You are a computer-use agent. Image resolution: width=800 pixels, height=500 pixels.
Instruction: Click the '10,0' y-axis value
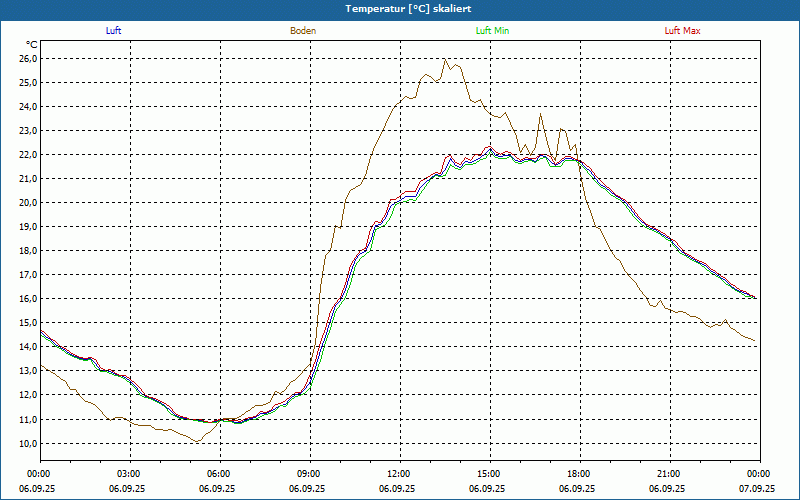[x=28, y=443]
